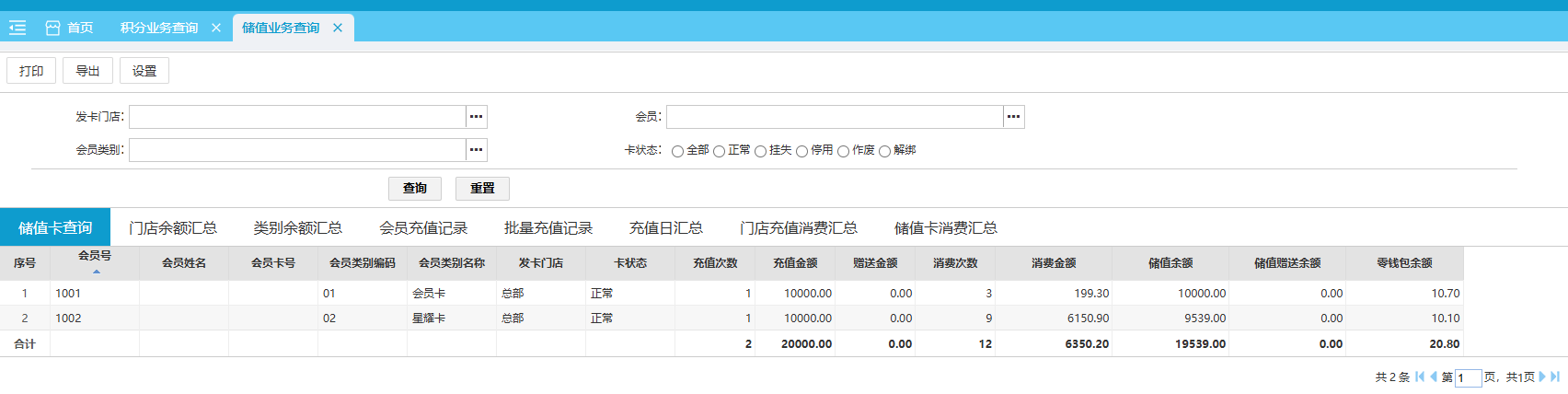This screenshot has width=1568, height=394.
Task: Select the 正常 card status radio
Action: [719, 151]
